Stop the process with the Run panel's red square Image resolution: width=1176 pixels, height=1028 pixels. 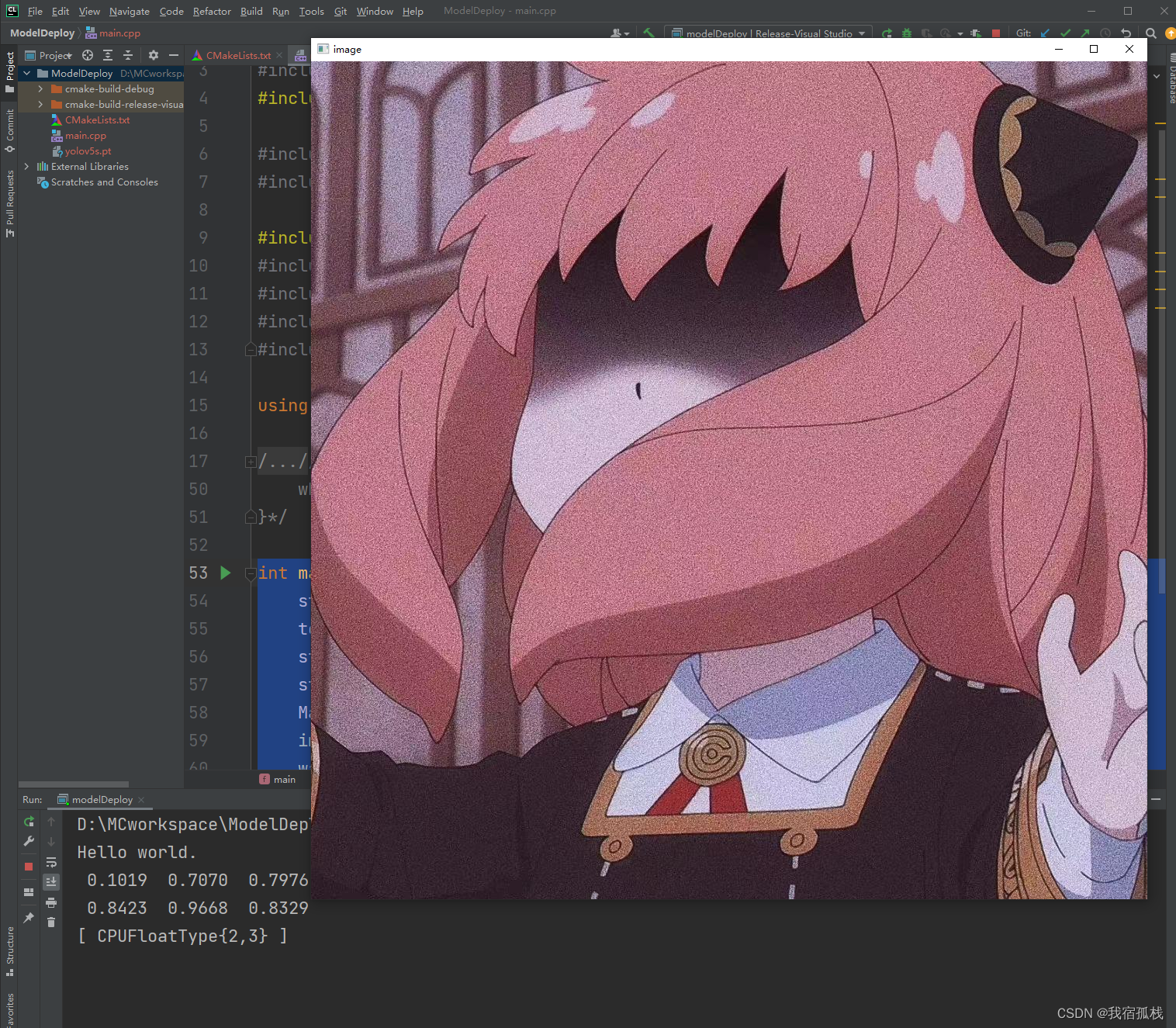click(x=29, y=867)
